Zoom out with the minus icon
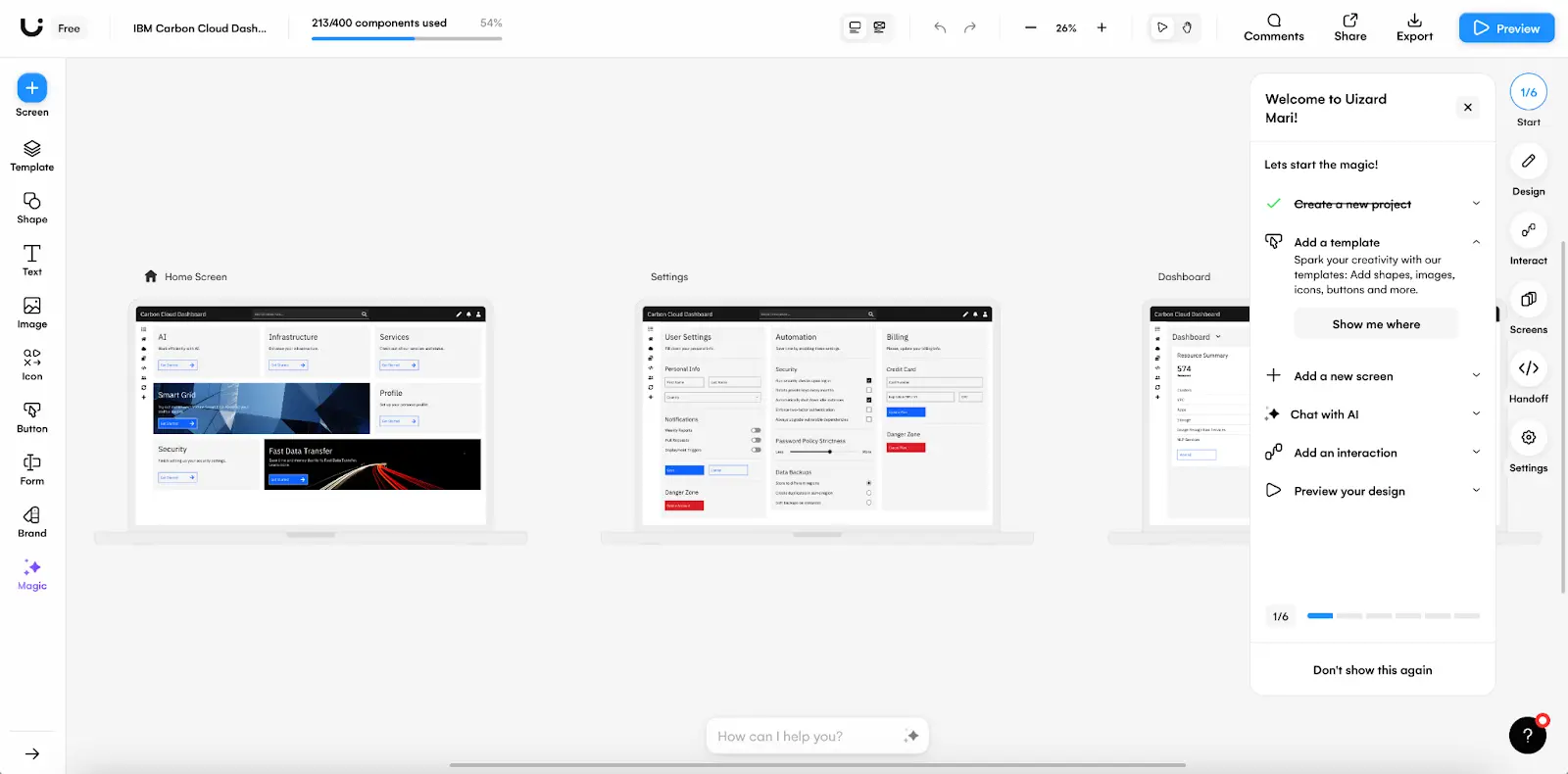This screenshot has width=1568, height=774. (x=1031, y=27)
